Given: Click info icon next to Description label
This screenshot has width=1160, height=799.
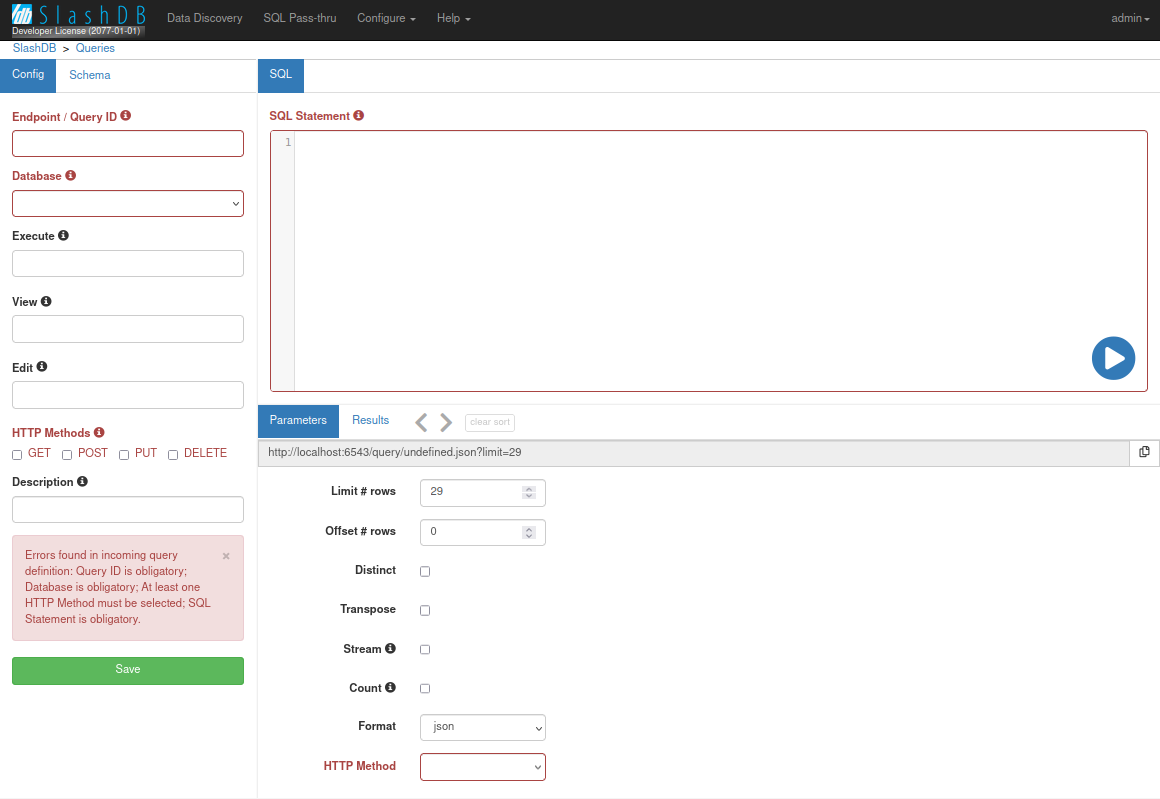Looking at the screenshot, I should [82, 481].
